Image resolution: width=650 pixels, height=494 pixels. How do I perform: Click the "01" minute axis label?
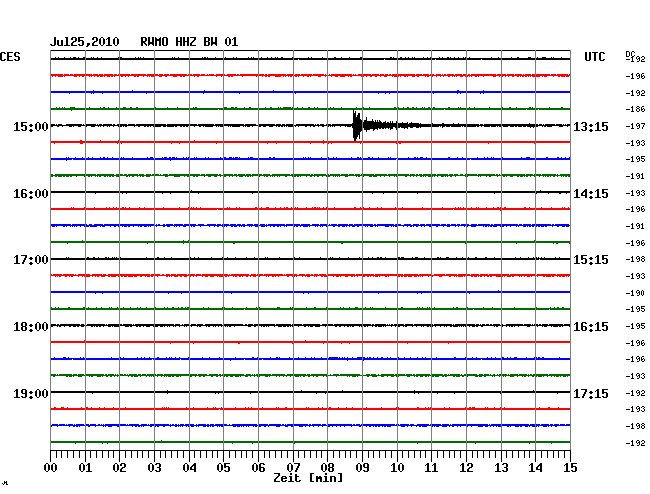click(85, 468)
